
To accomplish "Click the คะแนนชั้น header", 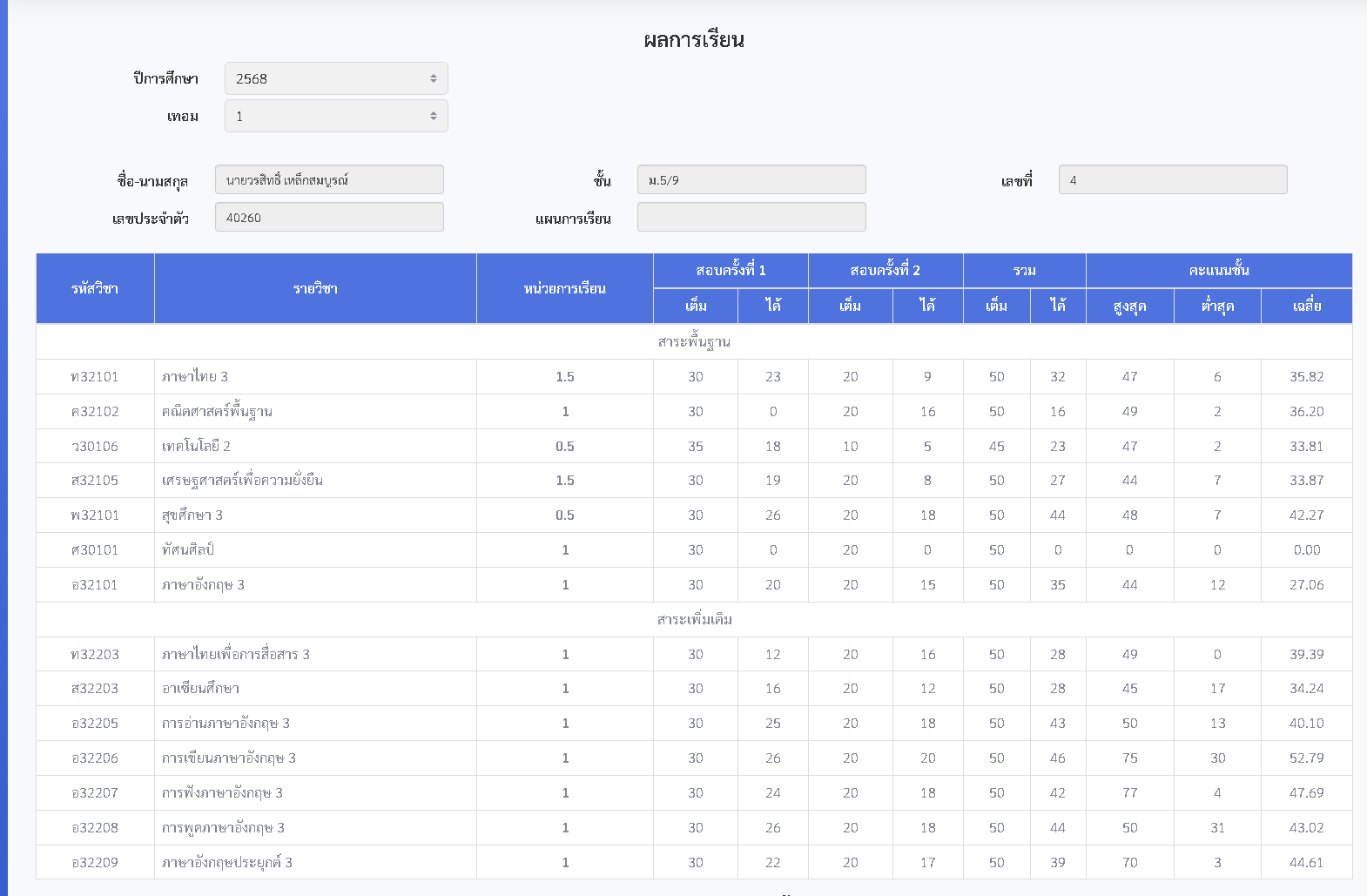I will point(1218,271).
